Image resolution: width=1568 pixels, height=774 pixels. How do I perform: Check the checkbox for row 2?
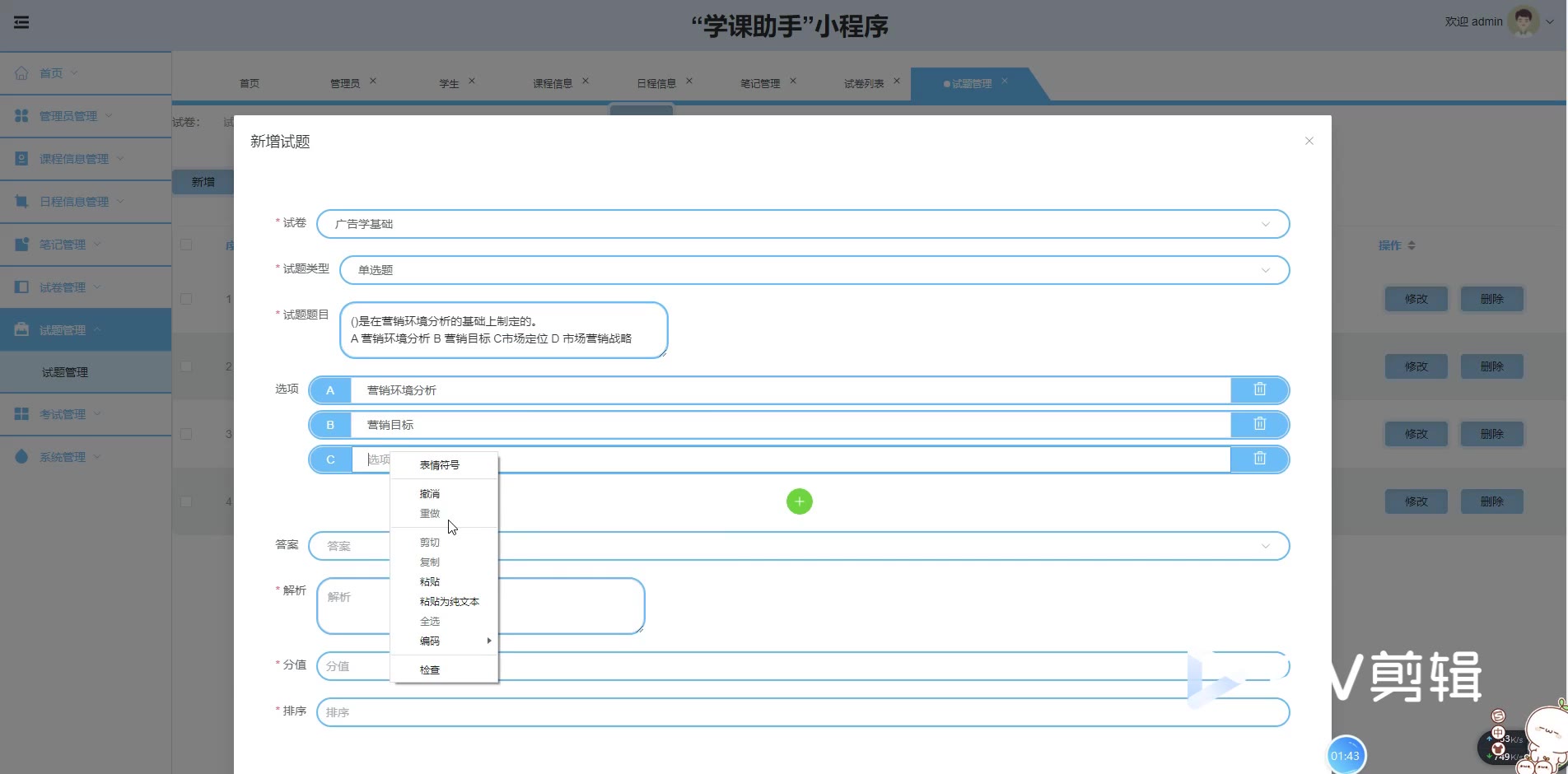[x=186, y=366]
